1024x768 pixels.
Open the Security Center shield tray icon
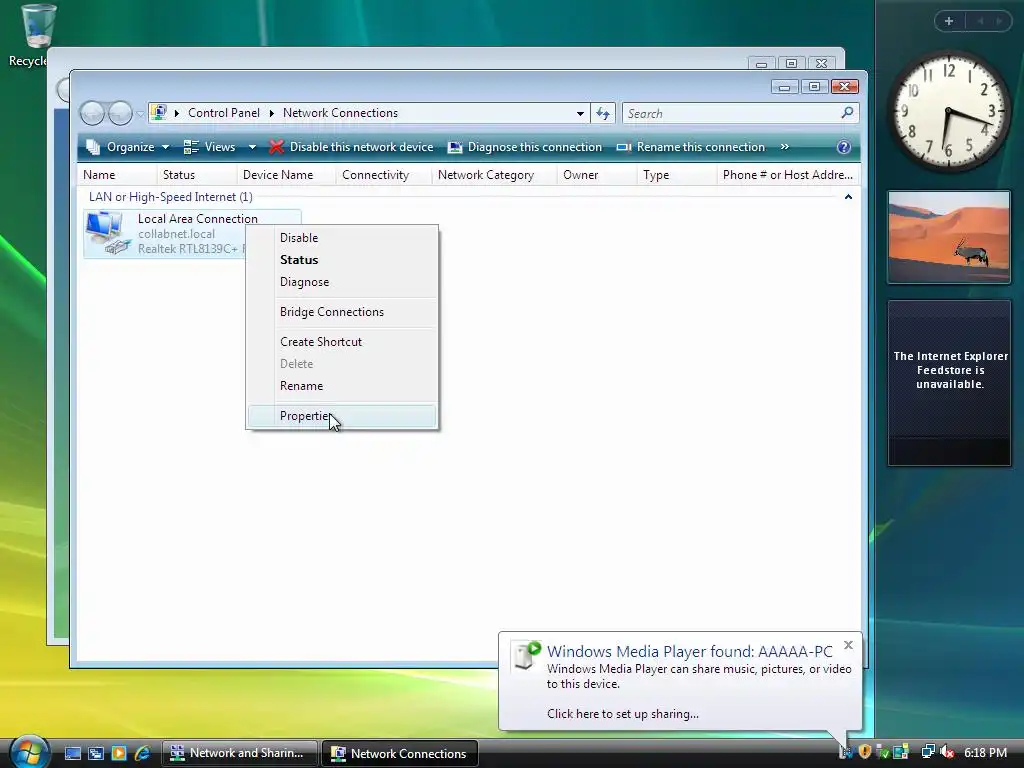click(x=865, y=752)
